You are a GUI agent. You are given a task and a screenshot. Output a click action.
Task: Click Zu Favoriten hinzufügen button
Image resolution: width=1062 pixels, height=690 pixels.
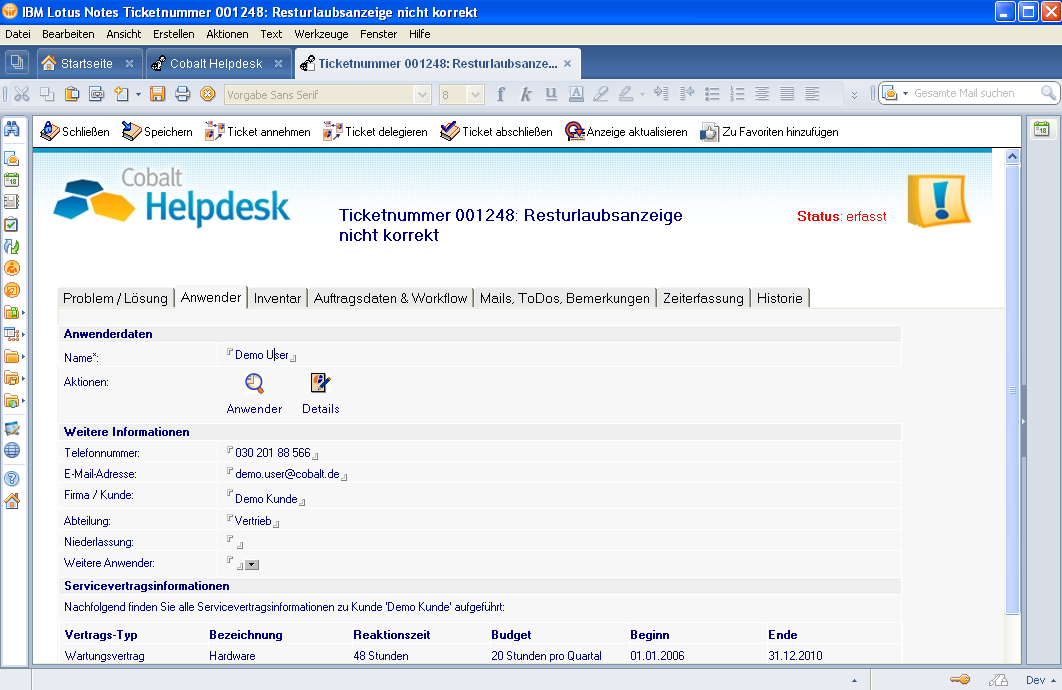click(x=769, y=131)
